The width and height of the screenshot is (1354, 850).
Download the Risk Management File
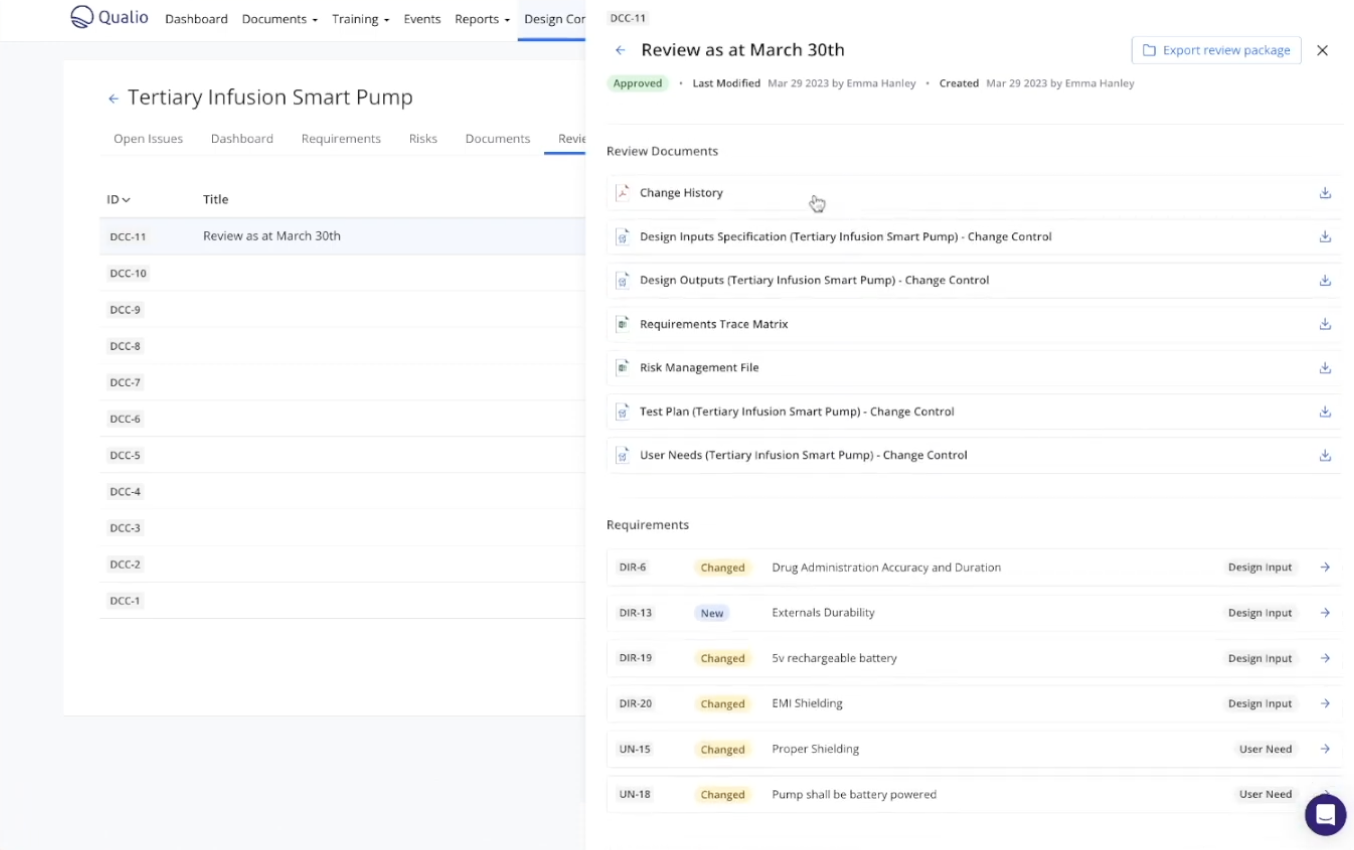(x=1324, y=368)
